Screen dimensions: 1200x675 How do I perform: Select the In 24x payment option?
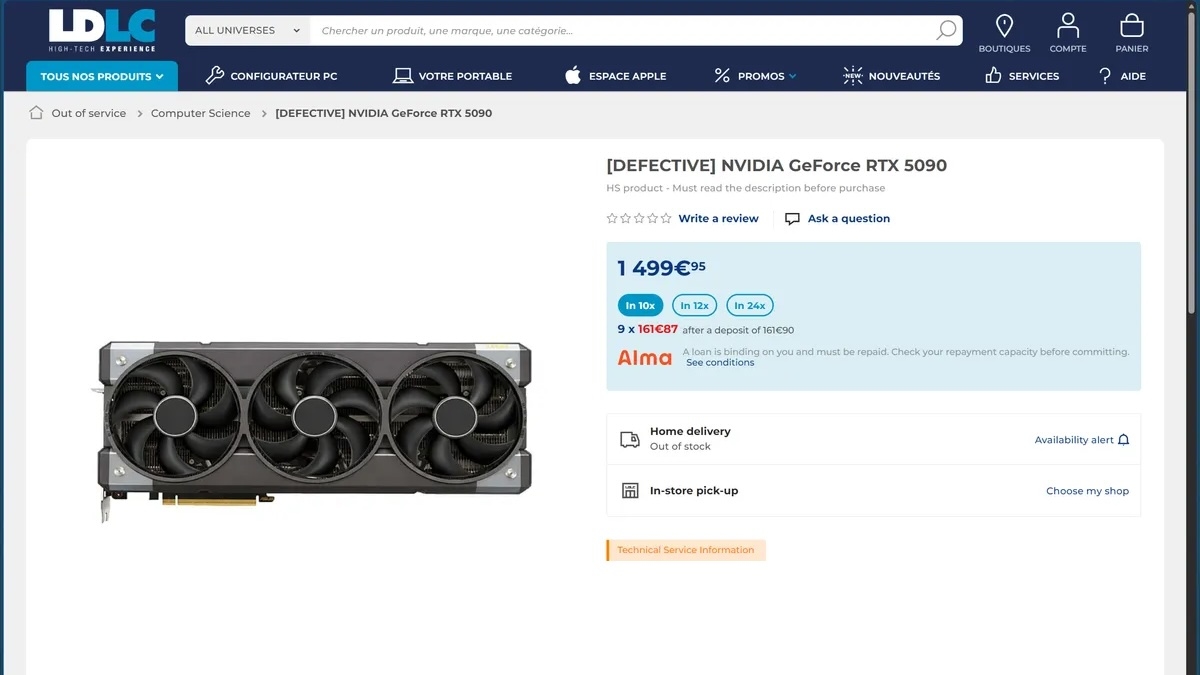(750, 305)
